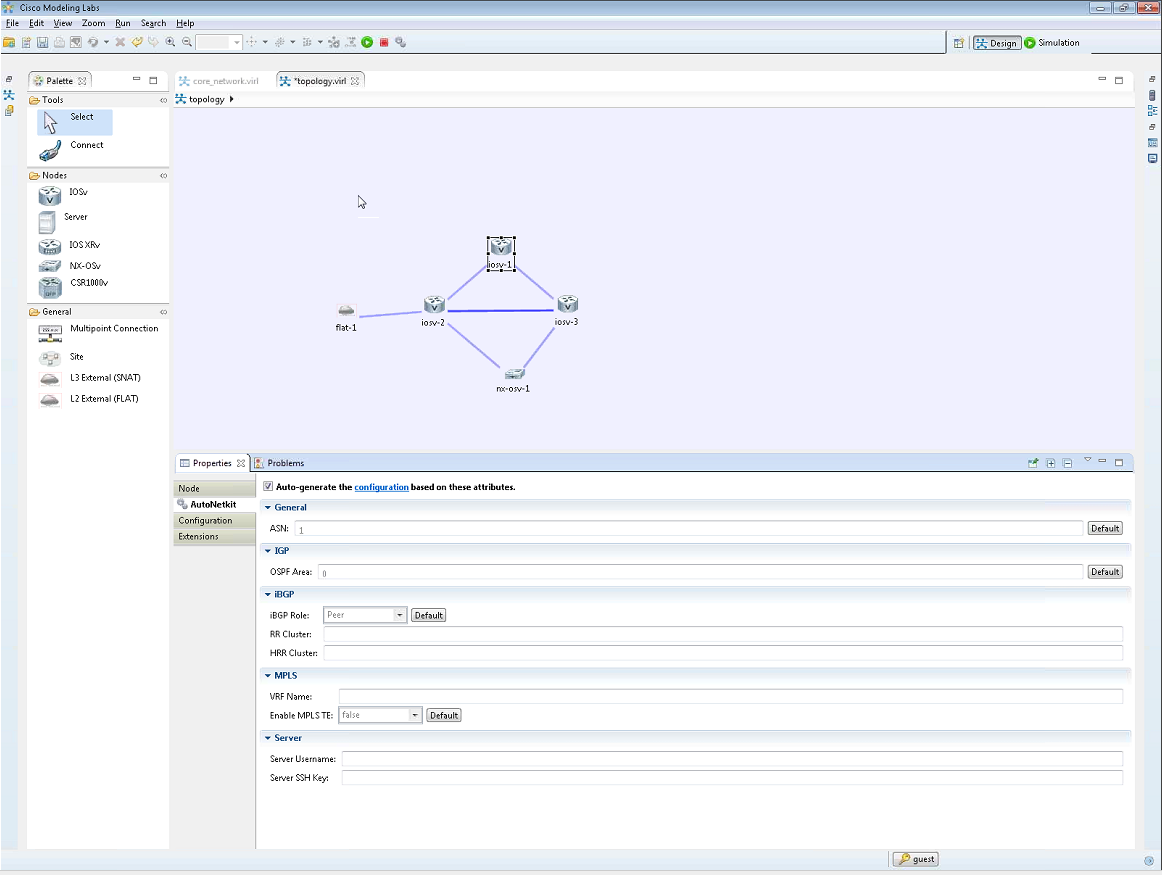Reset ASN with its Default button

[1104, 528]
